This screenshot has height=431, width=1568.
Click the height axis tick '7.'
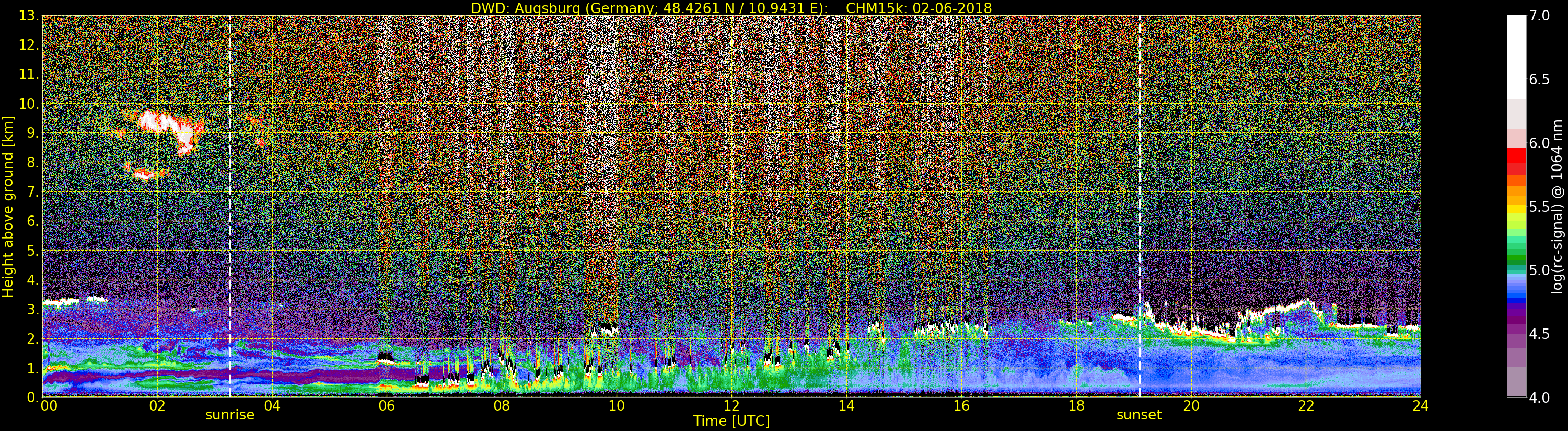[33, 192]
